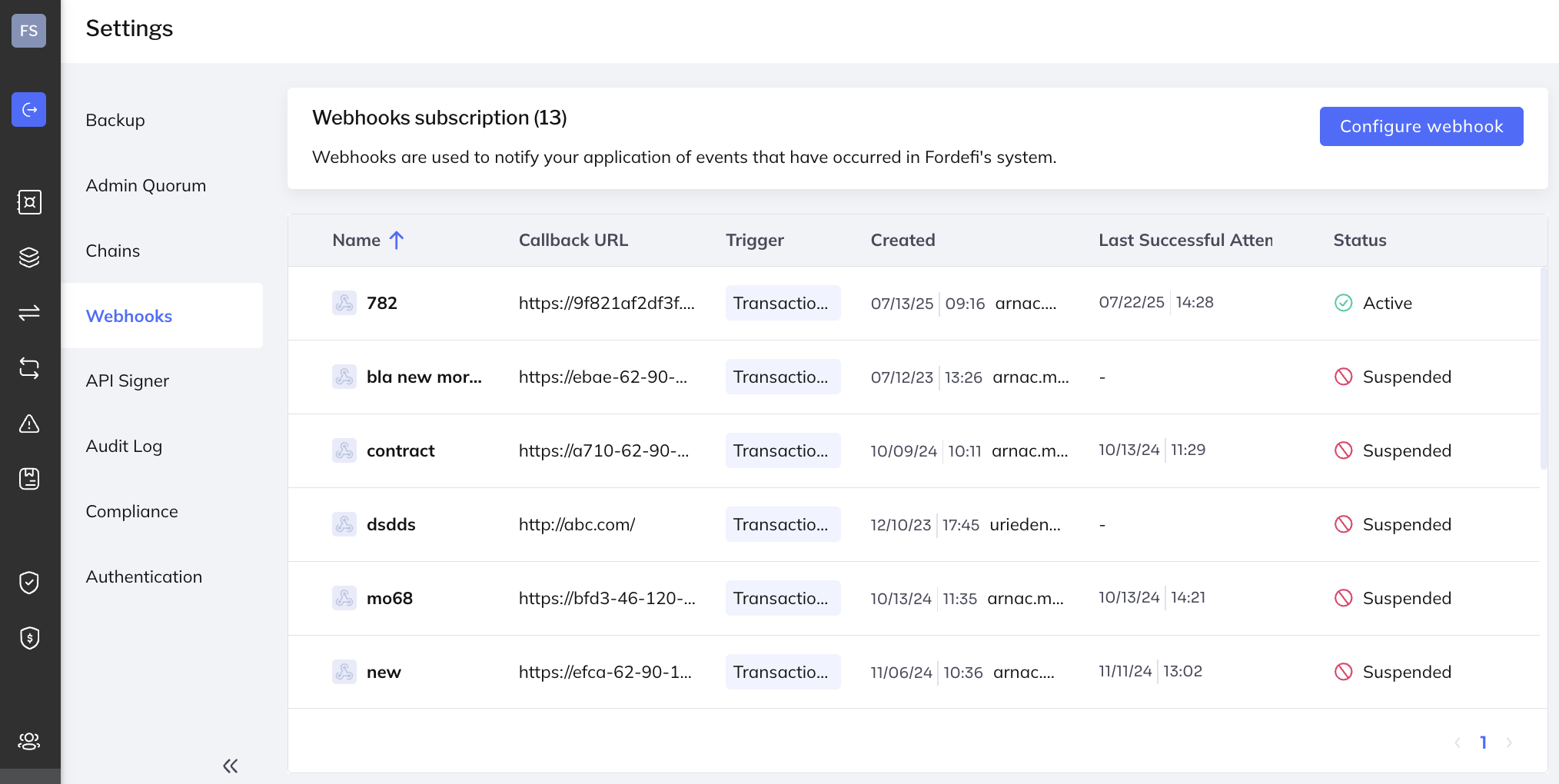Click the Suspended icon in mo68 row

coord(1343,598)
